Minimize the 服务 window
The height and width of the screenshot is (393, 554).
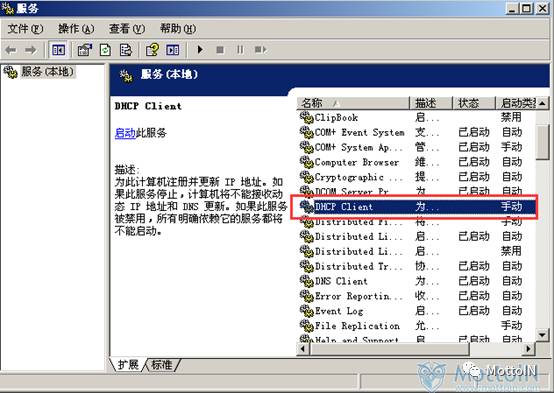(512, 8)
